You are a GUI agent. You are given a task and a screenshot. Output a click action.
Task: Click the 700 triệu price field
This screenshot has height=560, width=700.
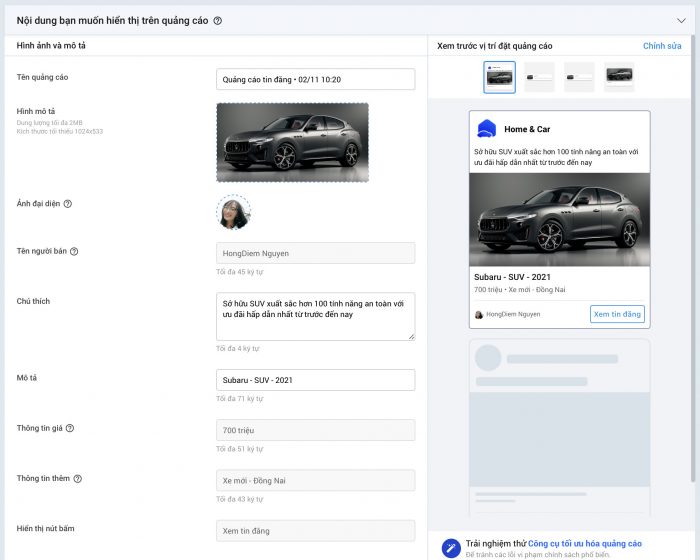(x=316, y=430)
